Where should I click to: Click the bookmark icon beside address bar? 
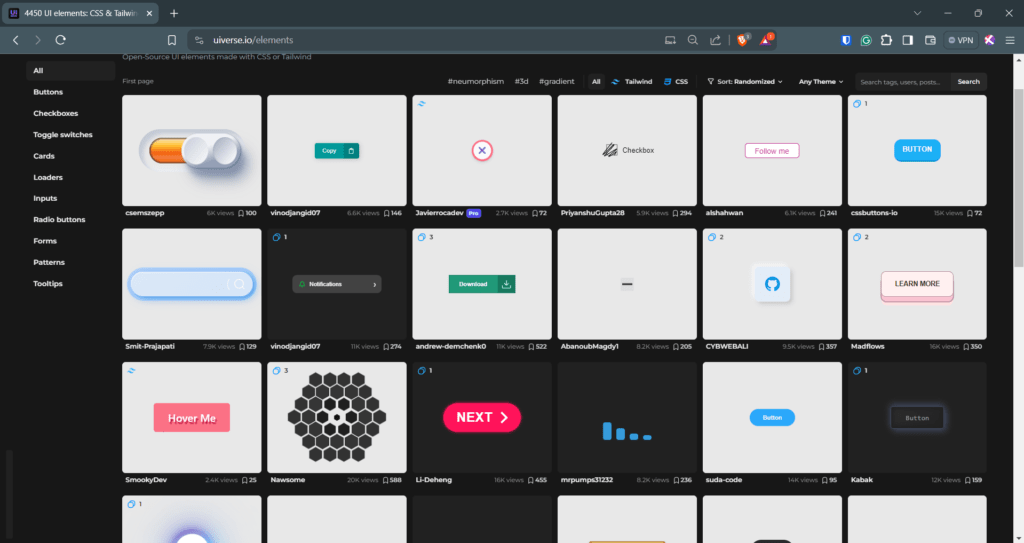(x=172, y=40)
